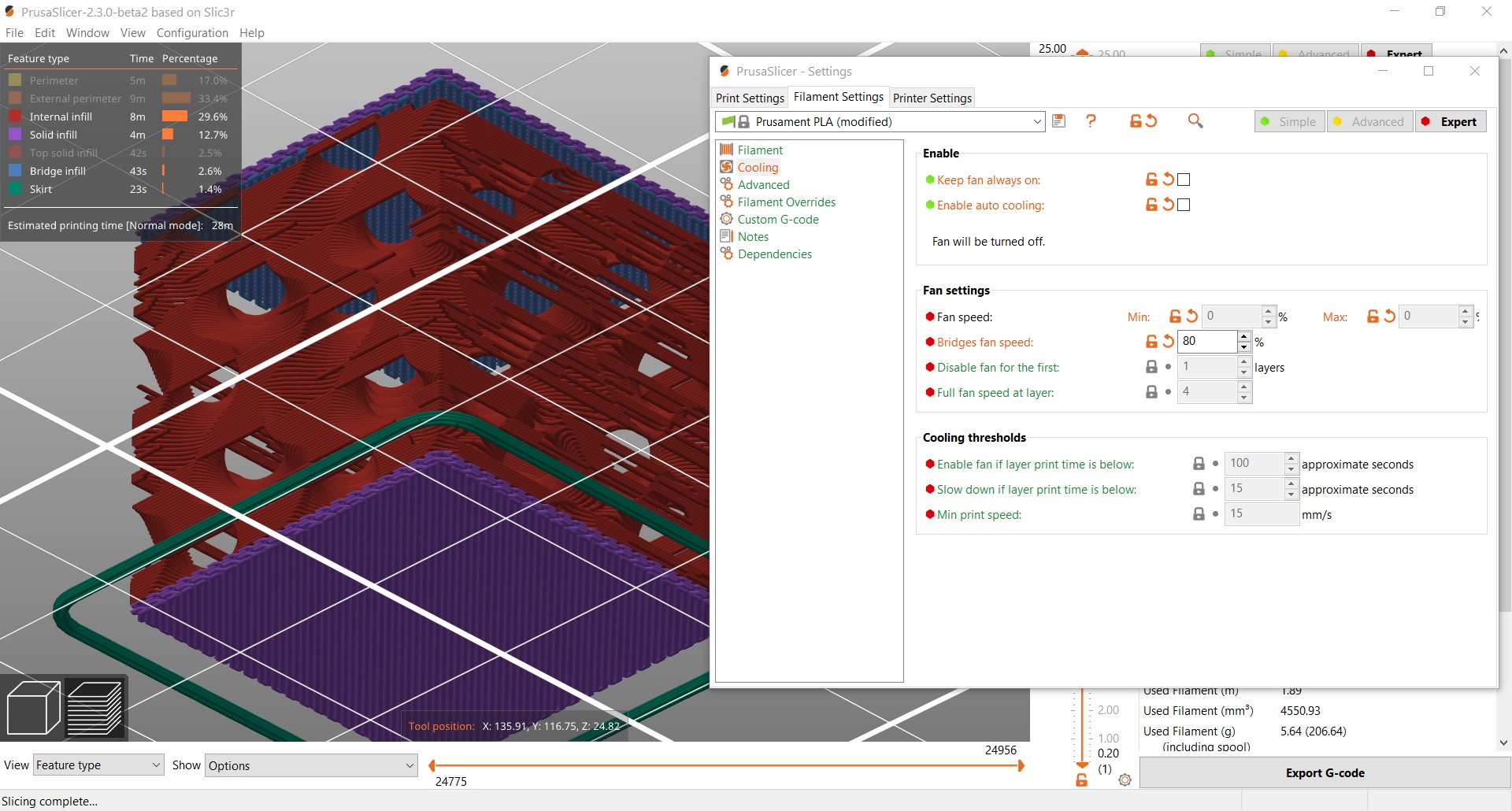This screenshot has height=811, width=1512.
Task: Click lock icon for Enable fan if layer print time
Action: (x=1199, y=464)
